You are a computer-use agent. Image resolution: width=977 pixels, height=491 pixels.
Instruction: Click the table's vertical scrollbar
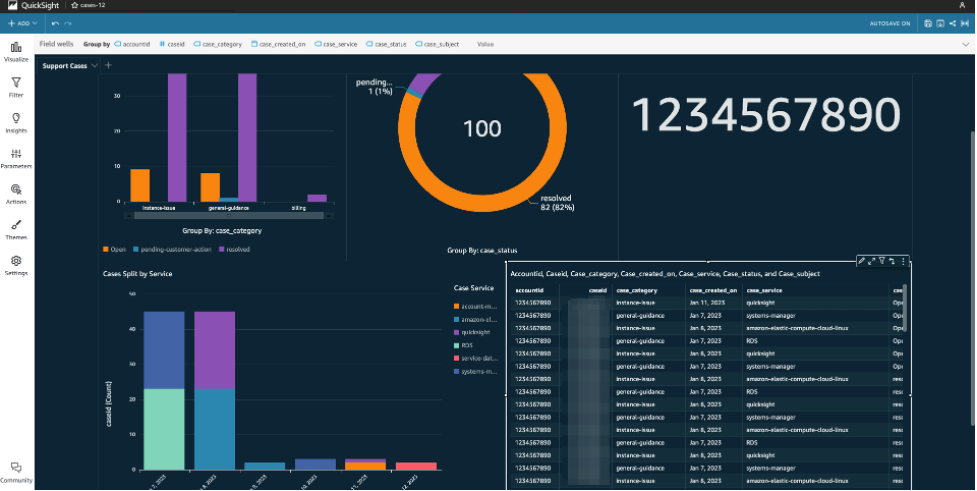pos(905,308)
